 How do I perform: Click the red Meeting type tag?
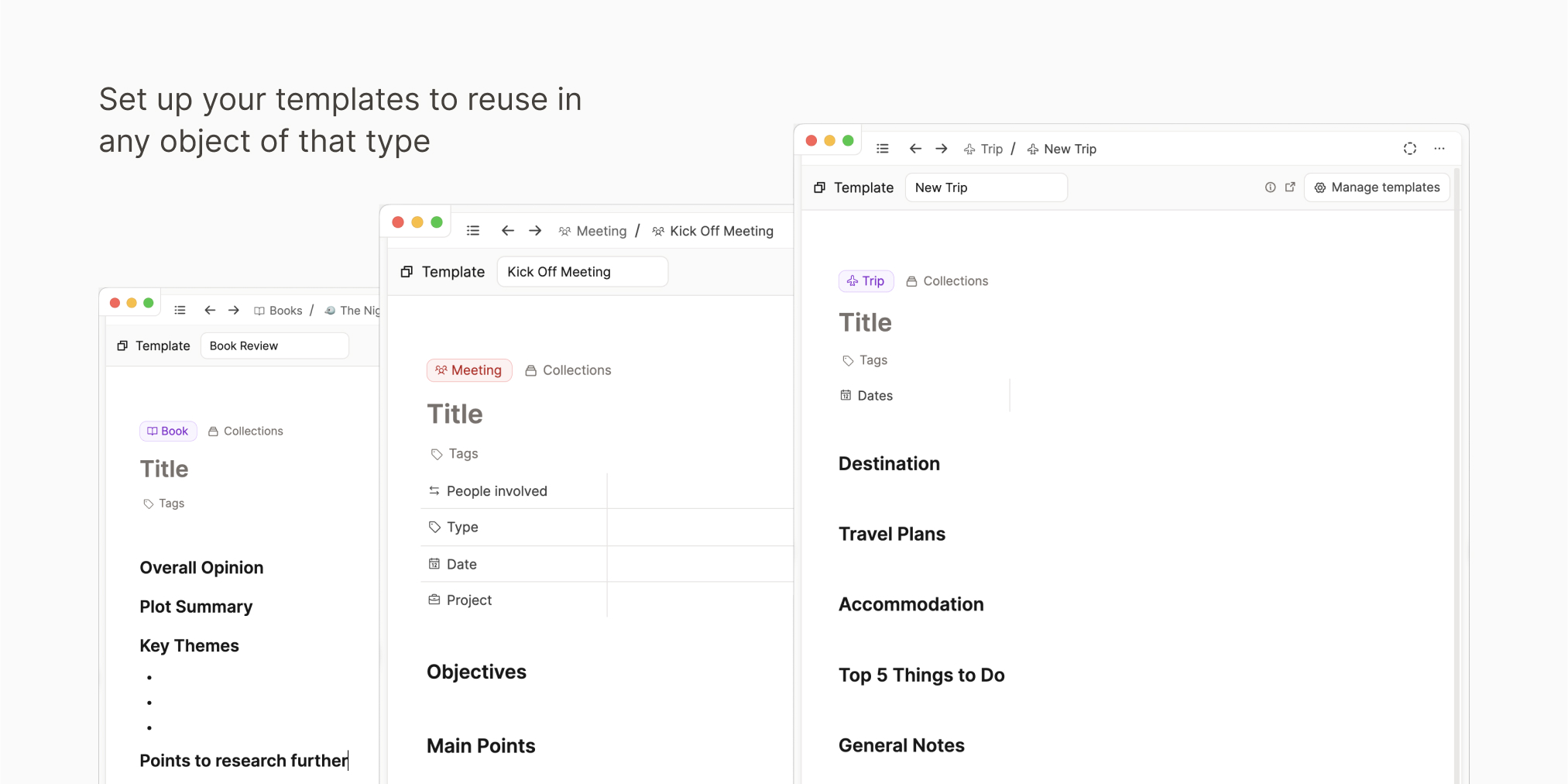pyautogui.click(x=469, y=370)
